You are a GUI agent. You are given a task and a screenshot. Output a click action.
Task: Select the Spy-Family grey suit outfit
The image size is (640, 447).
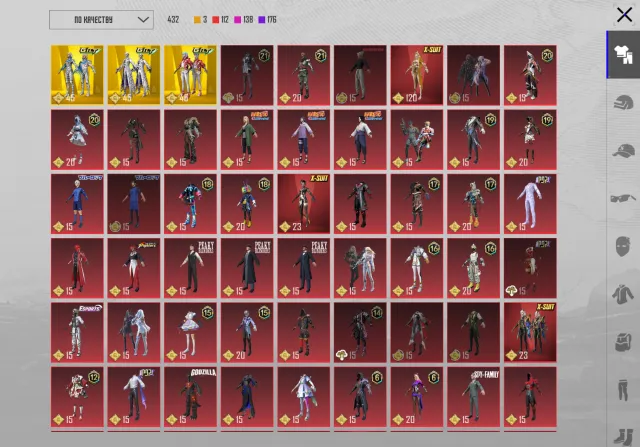point(473,397)
